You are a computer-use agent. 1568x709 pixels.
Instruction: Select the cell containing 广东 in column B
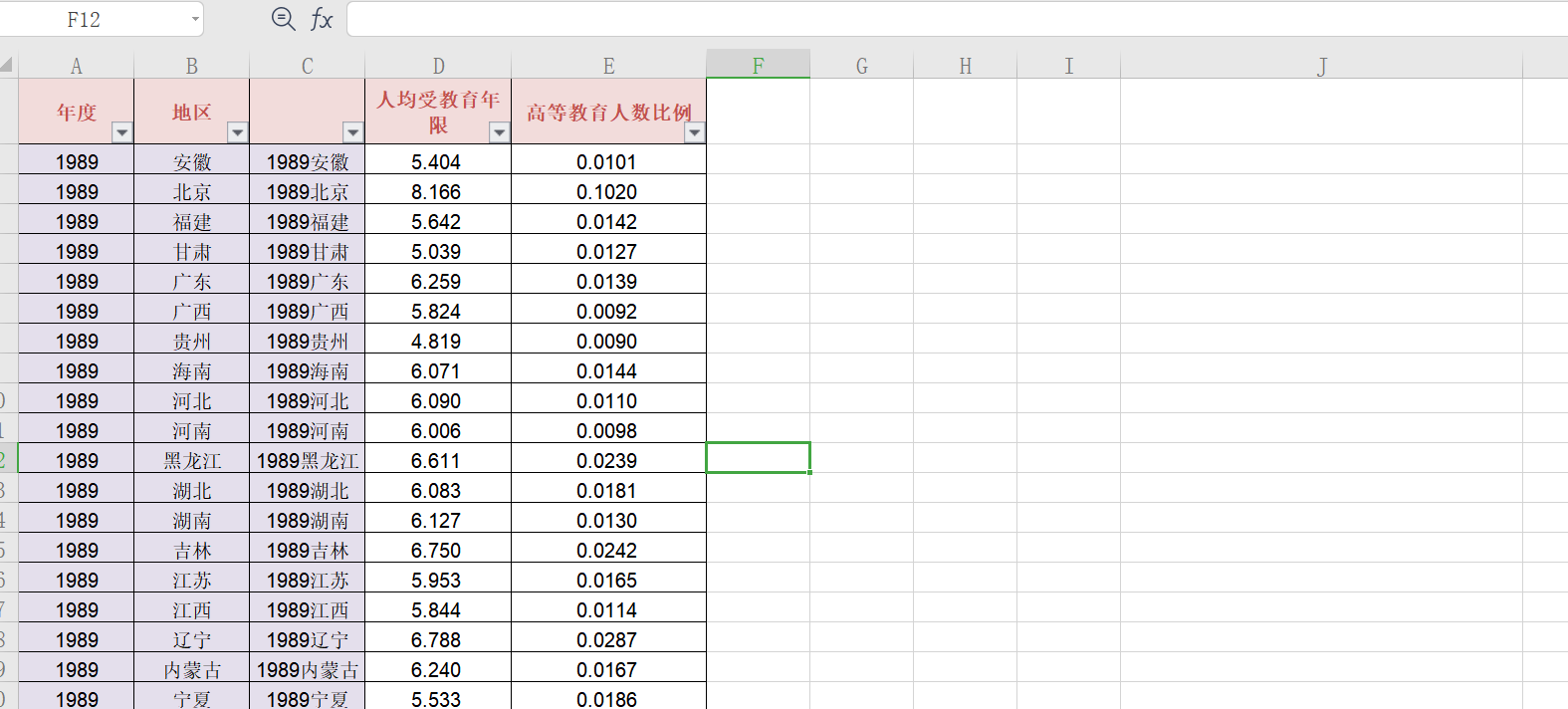coord(192,281)
